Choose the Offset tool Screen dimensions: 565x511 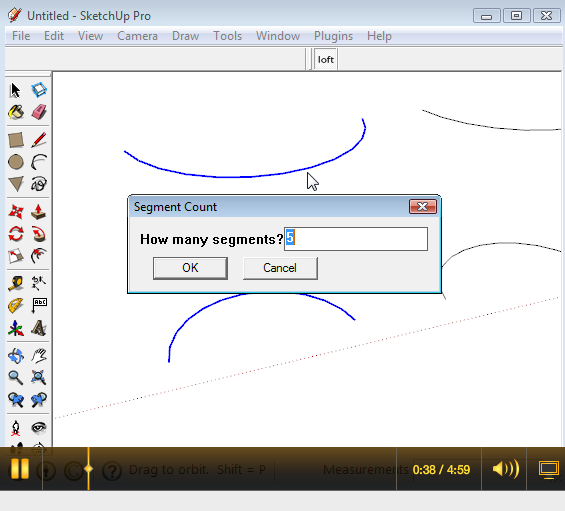(39, 256)
